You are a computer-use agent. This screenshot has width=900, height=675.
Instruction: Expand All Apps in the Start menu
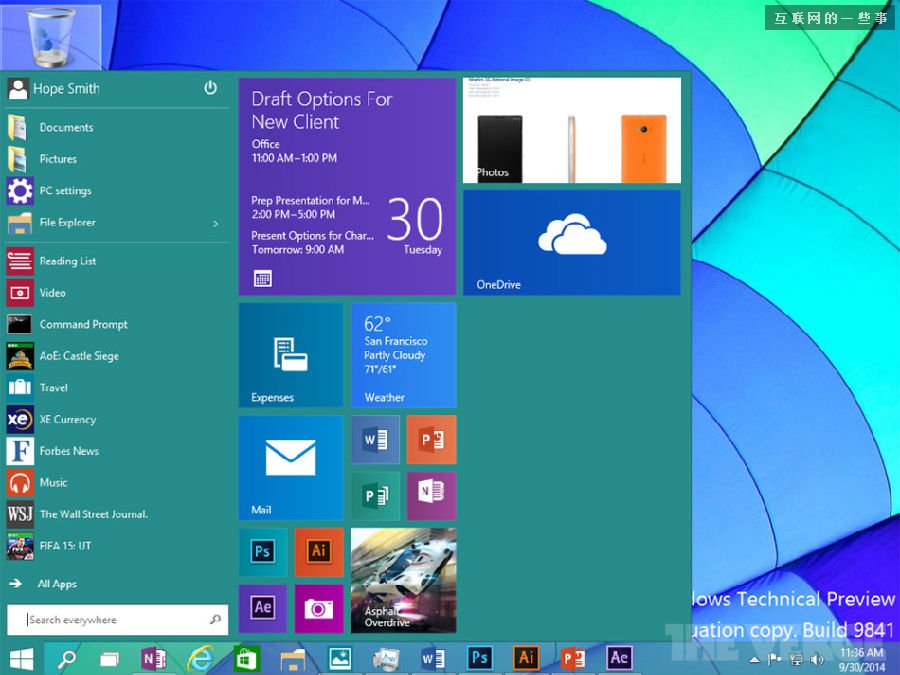(56, 583)
